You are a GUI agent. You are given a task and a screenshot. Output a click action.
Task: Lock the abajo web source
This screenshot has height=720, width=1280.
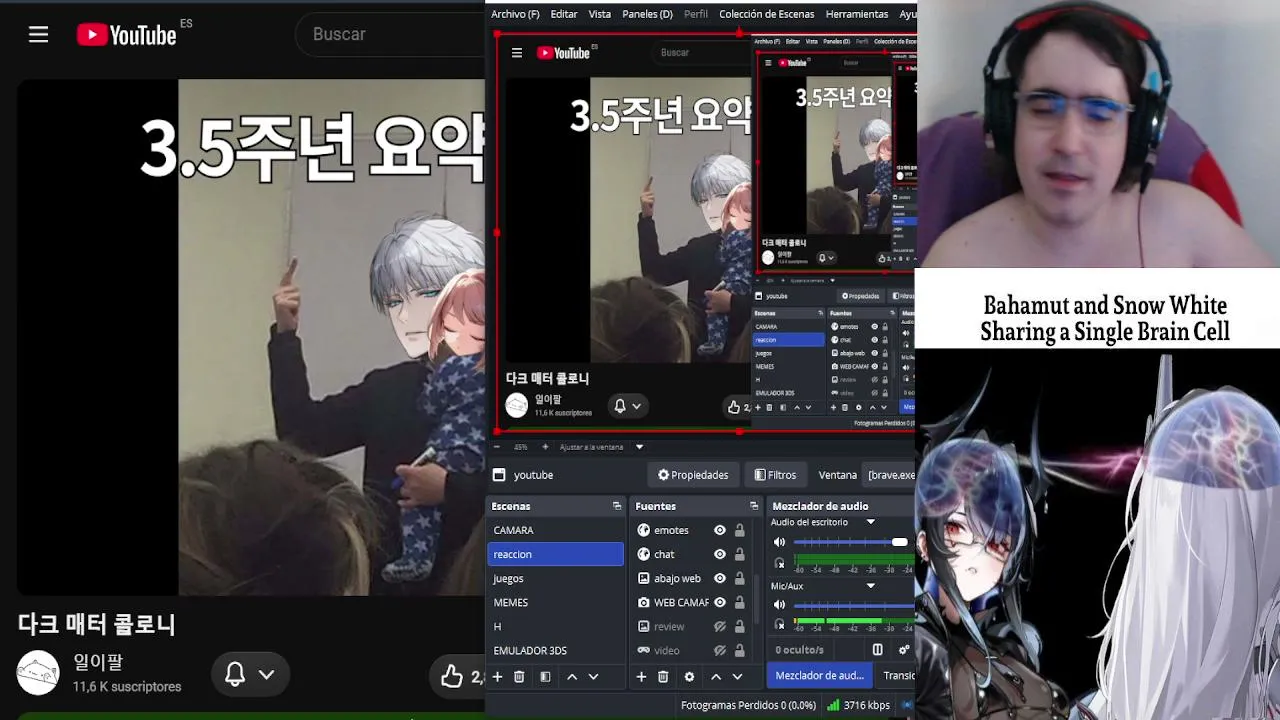pos(740,578)
